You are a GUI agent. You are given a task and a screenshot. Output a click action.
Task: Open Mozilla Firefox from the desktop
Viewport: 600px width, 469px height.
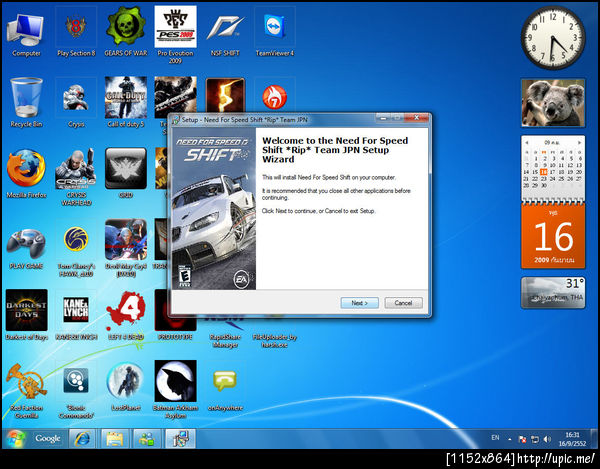[x=26, y=174]
